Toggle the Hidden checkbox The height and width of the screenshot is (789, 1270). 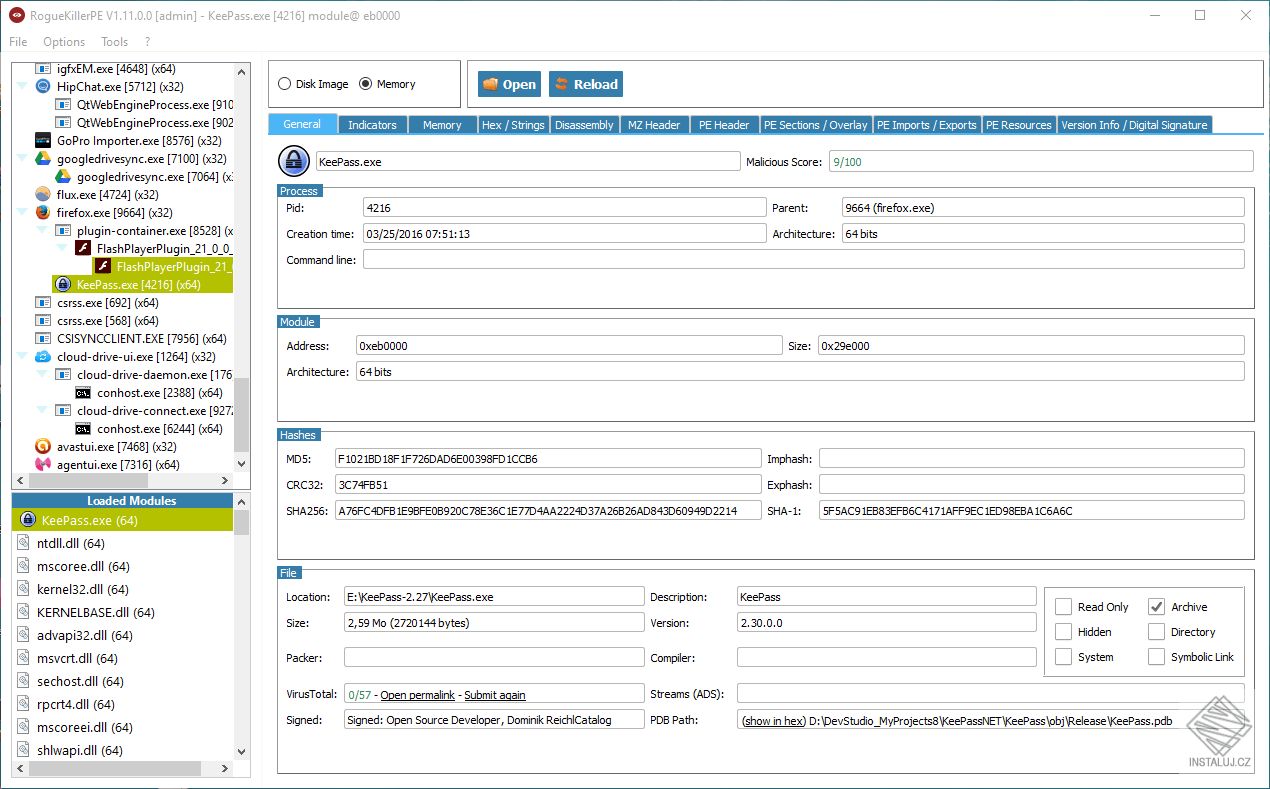coord(1063,632)
